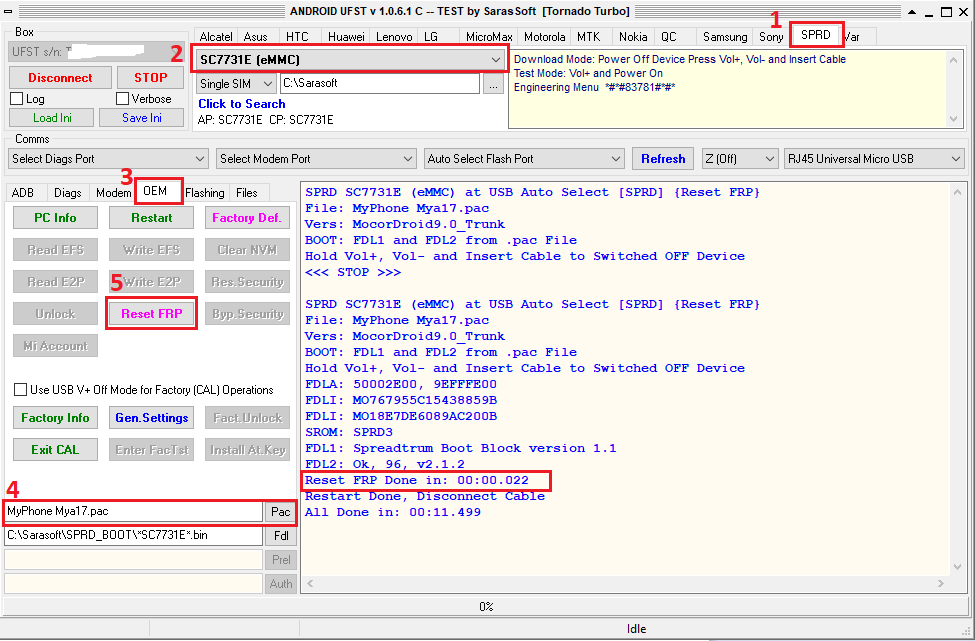Open the Modem tab
The width and height of the screenshot is (975, 641).
pyautogui.click(x=113, y=193)
